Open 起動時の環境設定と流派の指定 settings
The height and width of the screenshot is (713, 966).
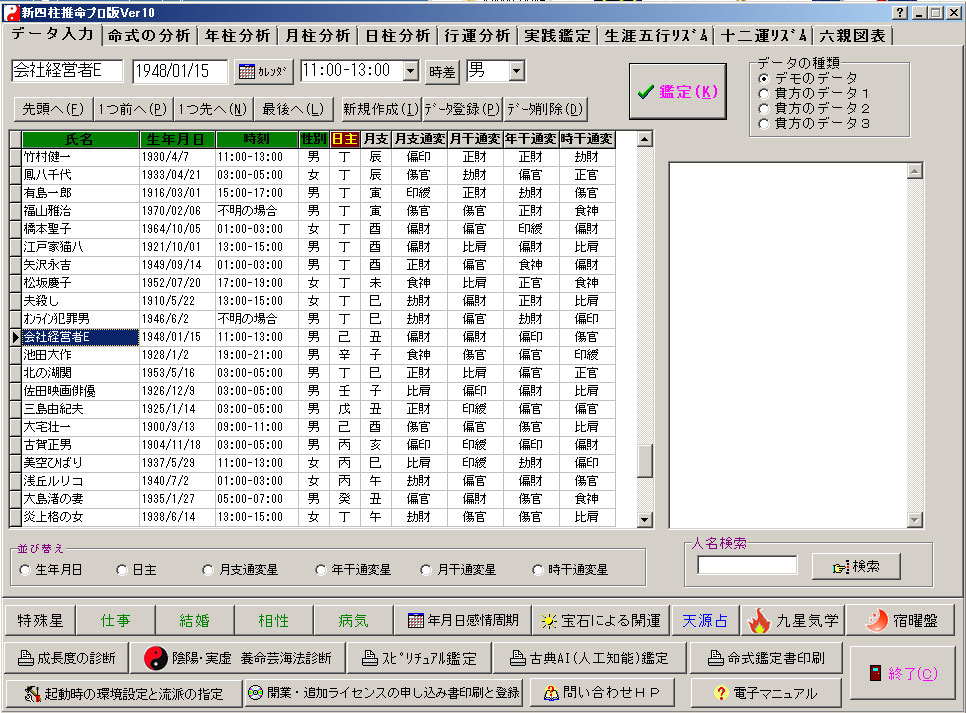pos(124,693)
